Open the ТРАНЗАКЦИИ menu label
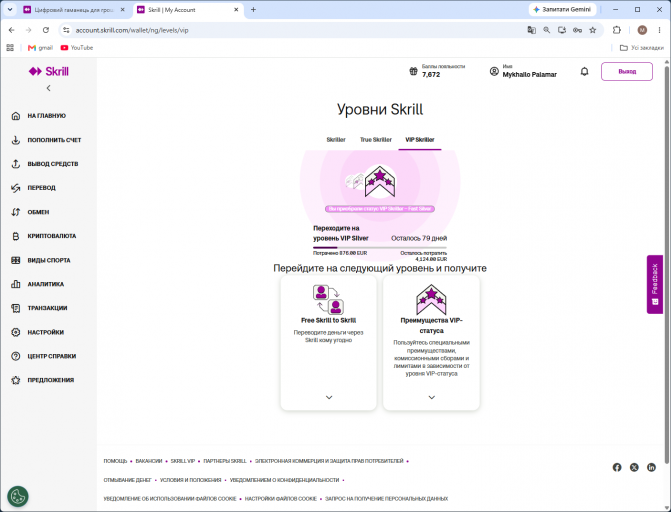Image resolution: width=671 pixels, height=512 pixels. (x=48, y=308)
